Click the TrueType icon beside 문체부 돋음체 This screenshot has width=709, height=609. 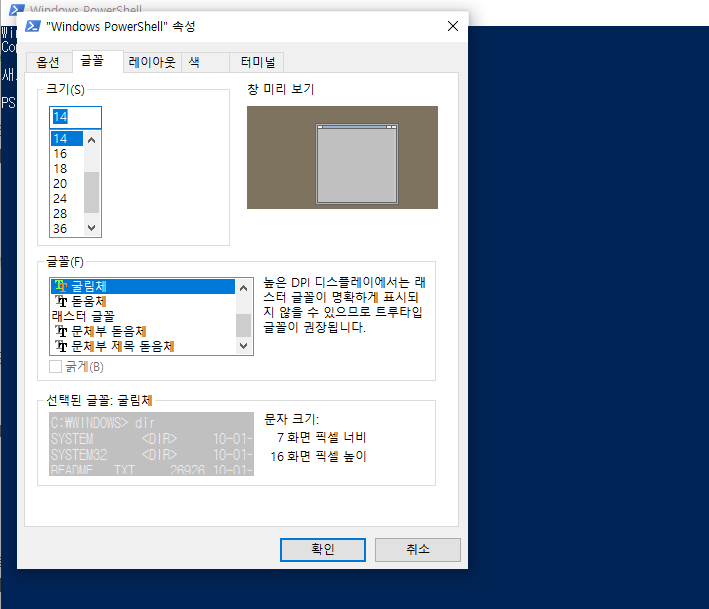point(61,331)
